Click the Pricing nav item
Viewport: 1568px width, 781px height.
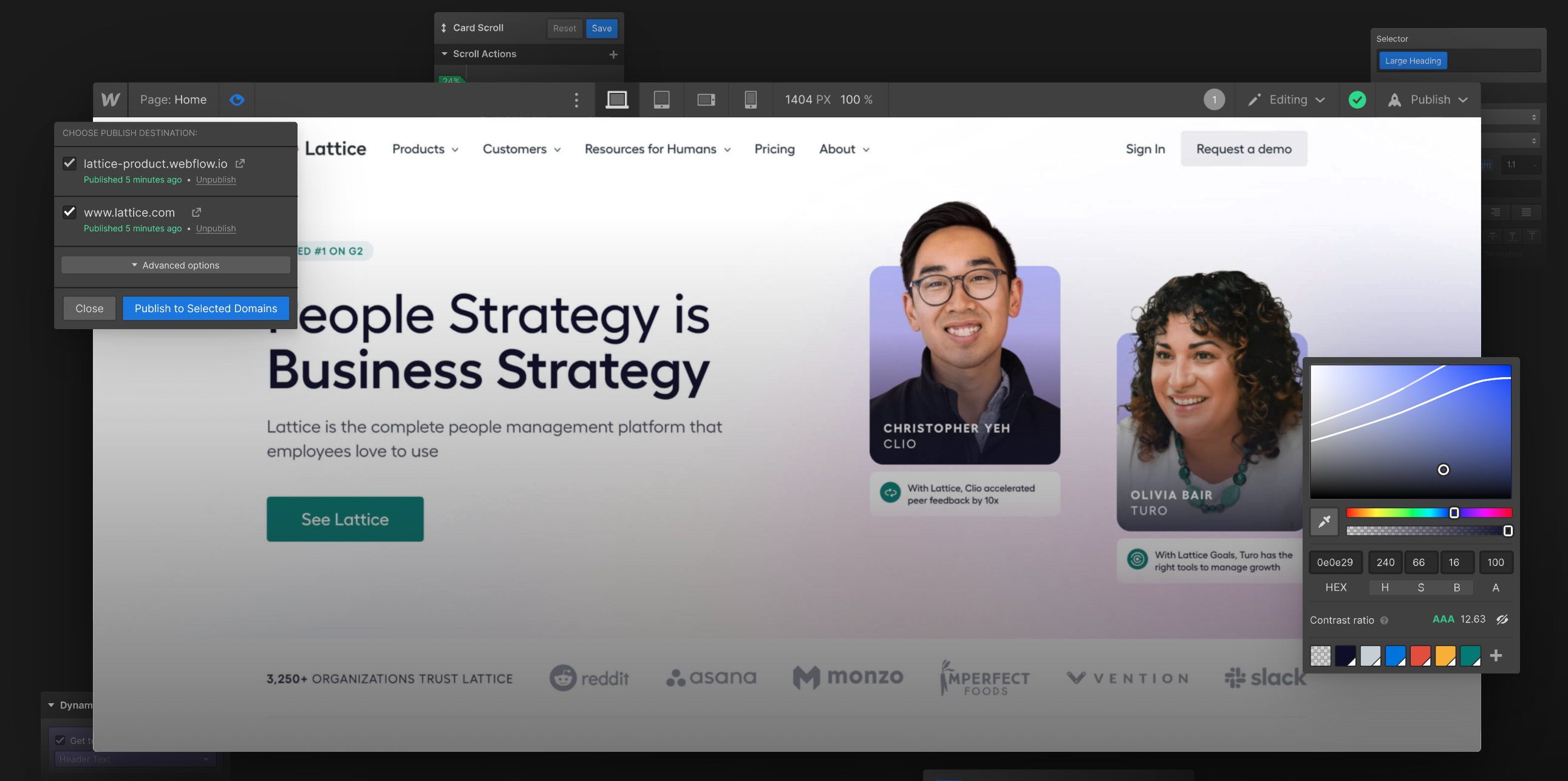pyautogui.click(x=774, y=149)
